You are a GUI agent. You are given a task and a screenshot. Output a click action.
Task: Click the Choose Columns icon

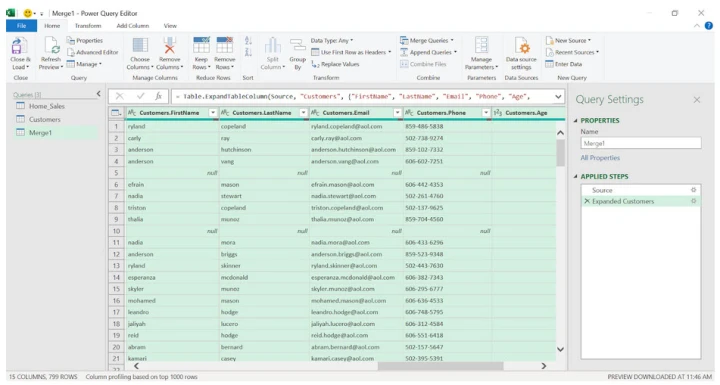(x=140, y=45)
